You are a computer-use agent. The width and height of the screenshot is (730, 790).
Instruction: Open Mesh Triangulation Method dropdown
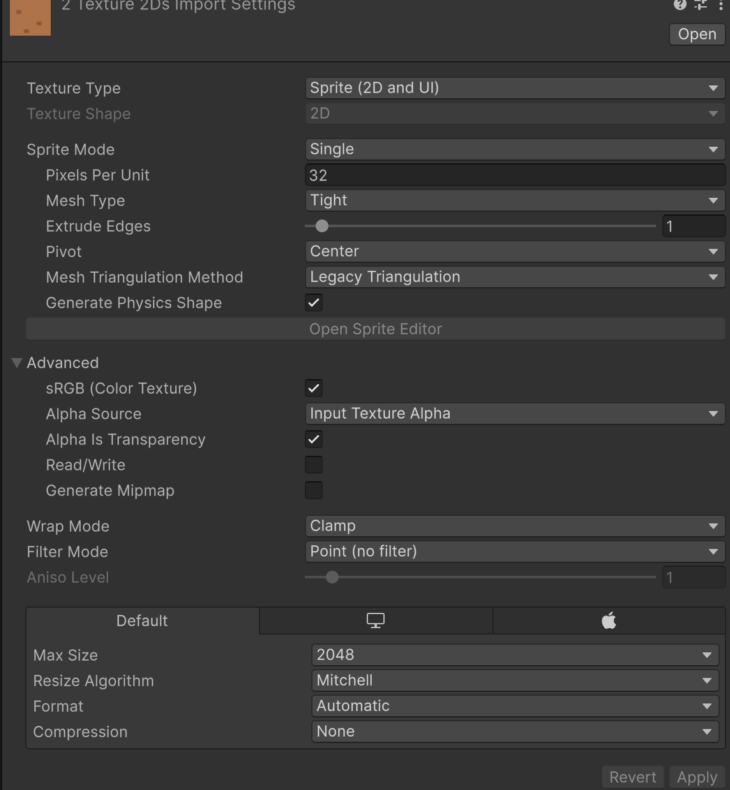click(x=515, y=277)
